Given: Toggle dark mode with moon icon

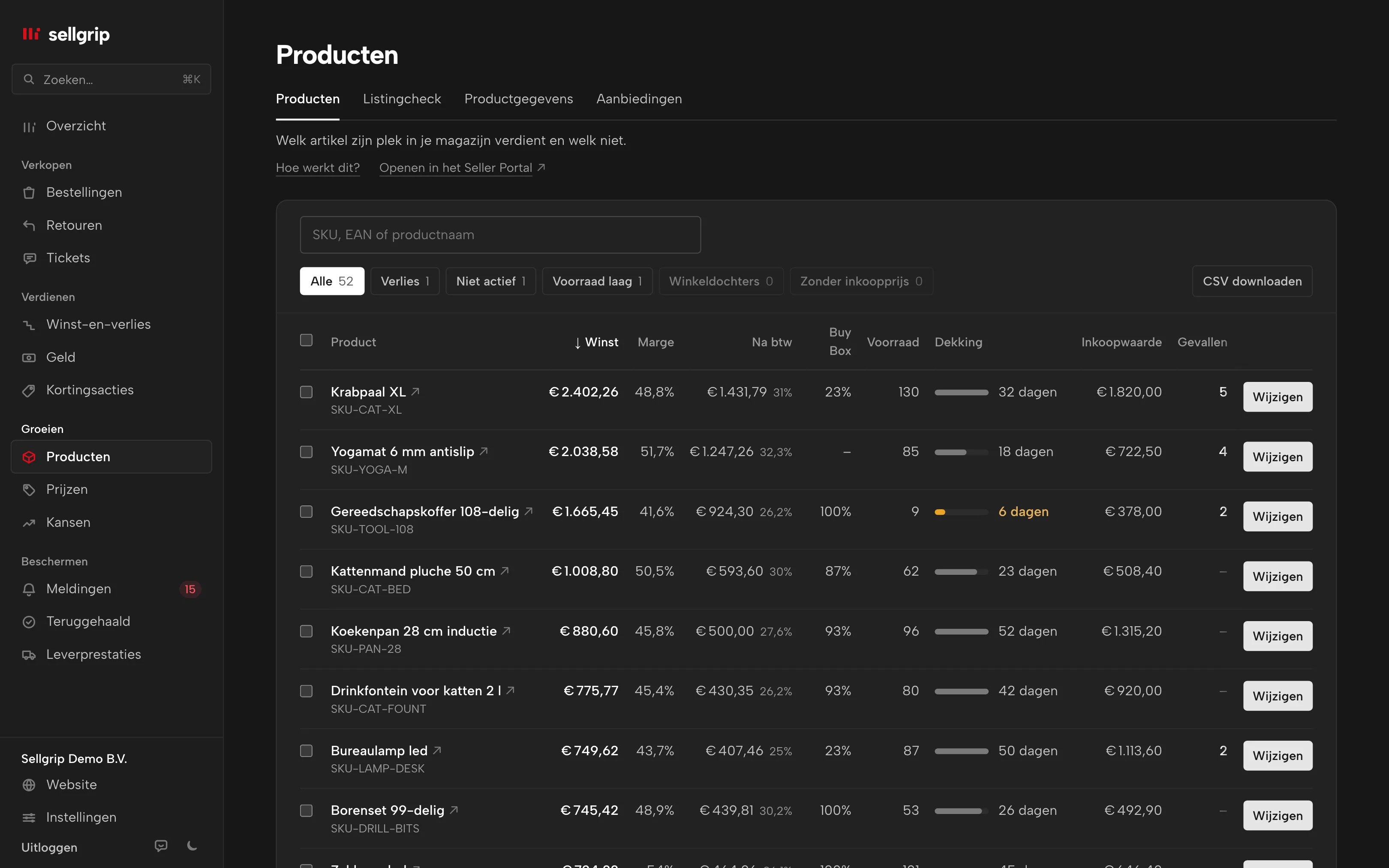Looking at the screenshot, I should (192, 846).
